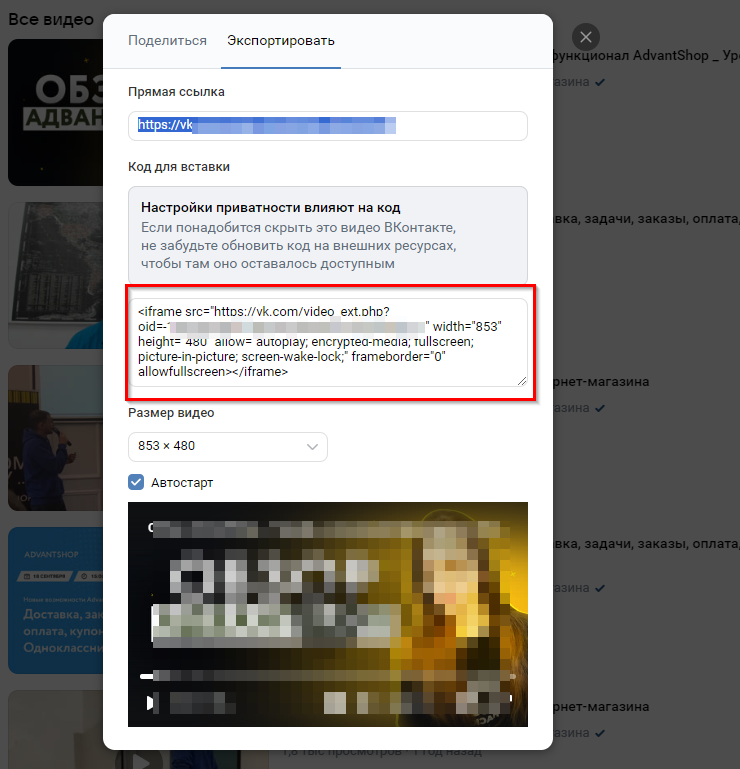The image size is (740, 769).
Task: Click the verified checkmark under the AdvantShop функционал title
Action: pyautogui.click(x=600, y=82)
